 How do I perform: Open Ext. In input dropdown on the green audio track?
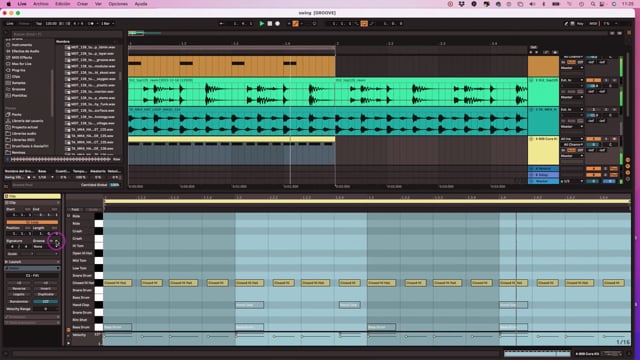pyautogui.click(x=572, y=80)
